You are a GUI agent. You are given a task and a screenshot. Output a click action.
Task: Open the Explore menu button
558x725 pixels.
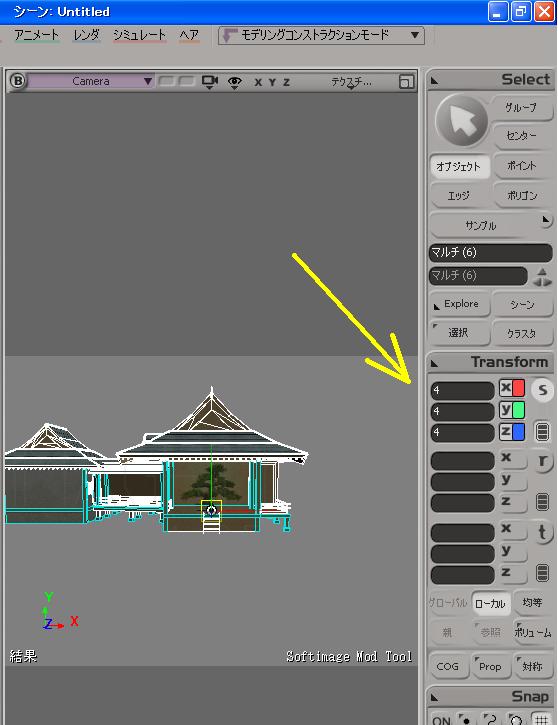[460, 304]
